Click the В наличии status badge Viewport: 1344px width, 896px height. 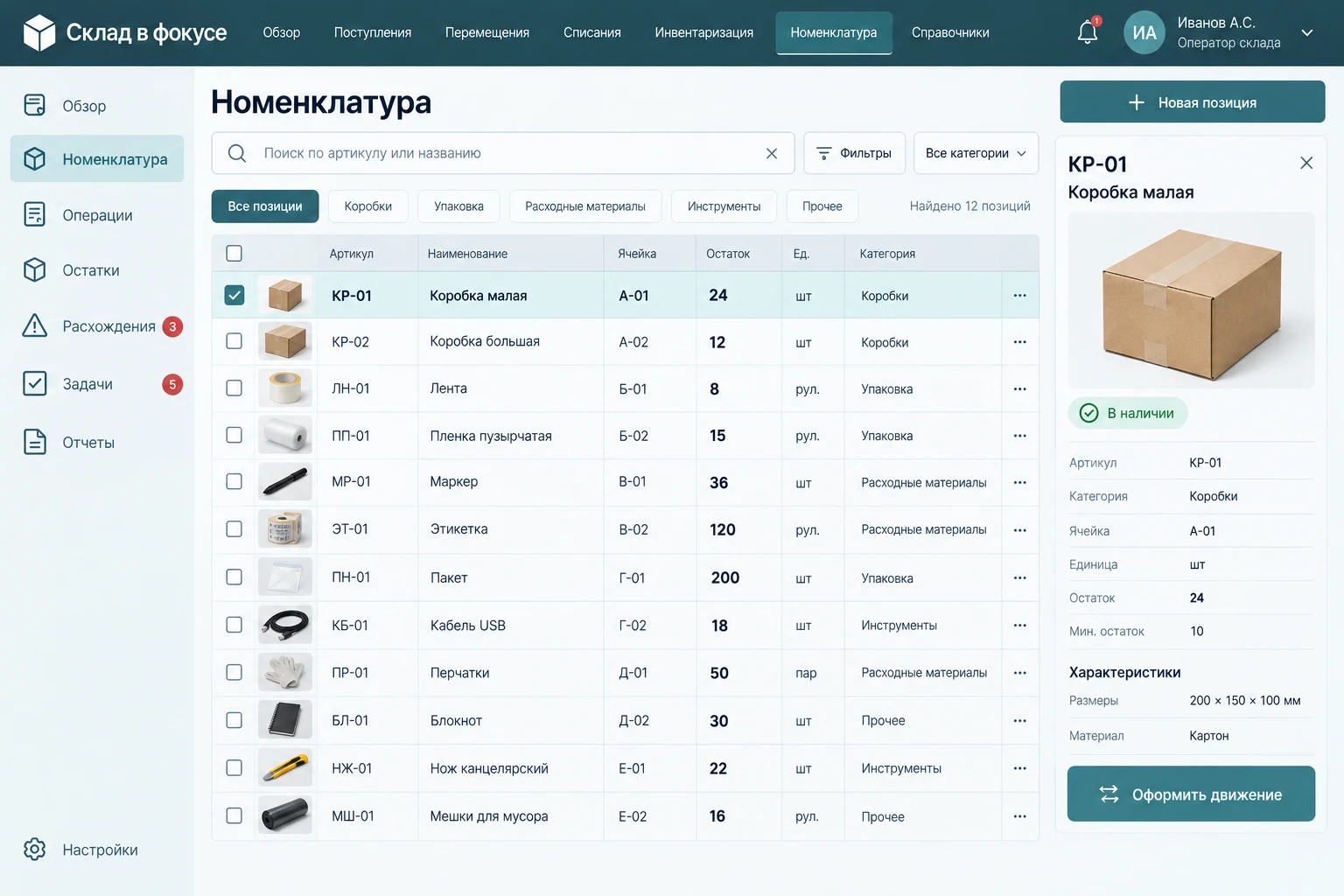click(1127, 413)
